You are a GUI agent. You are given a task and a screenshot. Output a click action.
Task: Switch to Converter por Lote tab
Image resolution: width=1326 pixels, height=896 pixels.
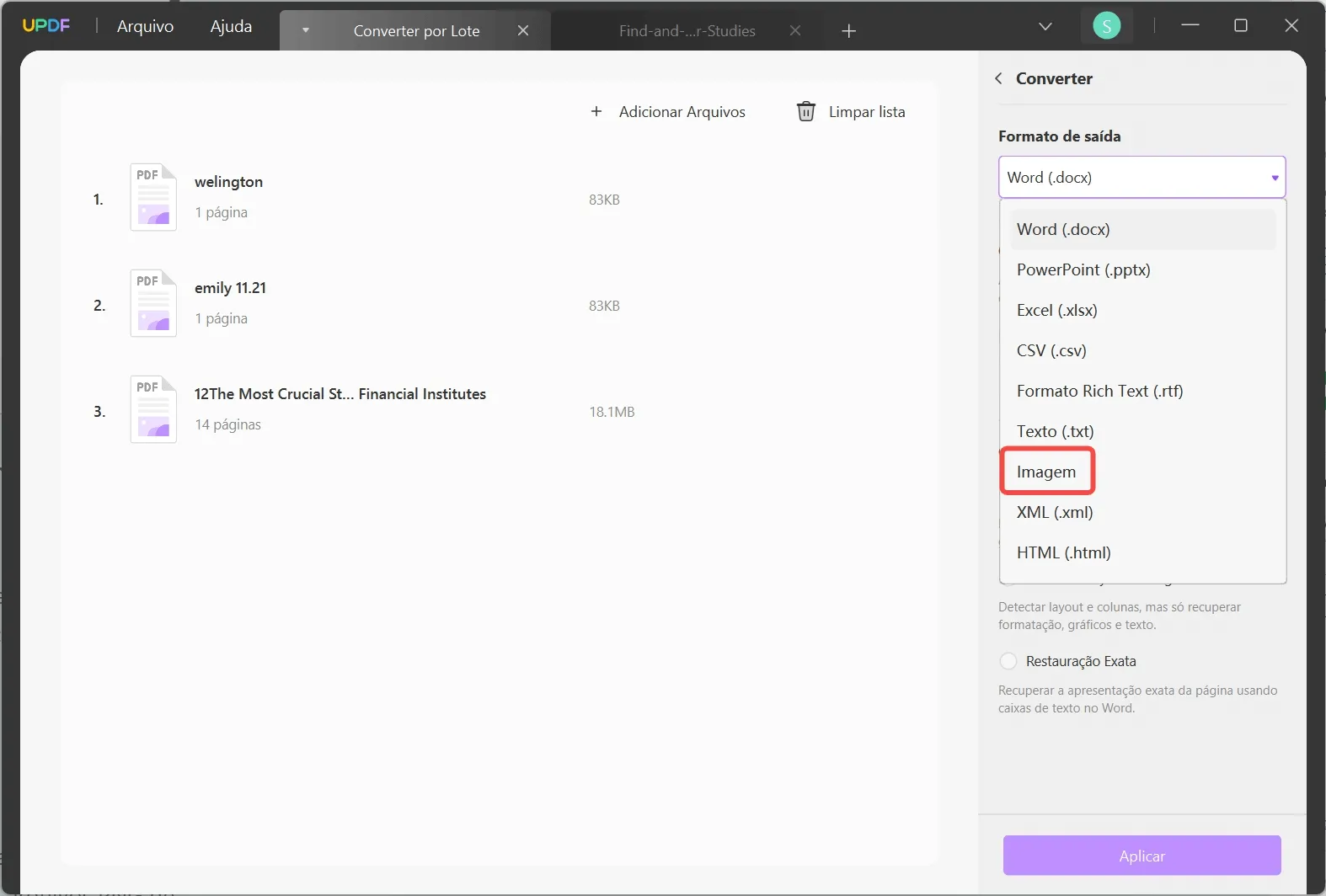(x=416, y=31)
